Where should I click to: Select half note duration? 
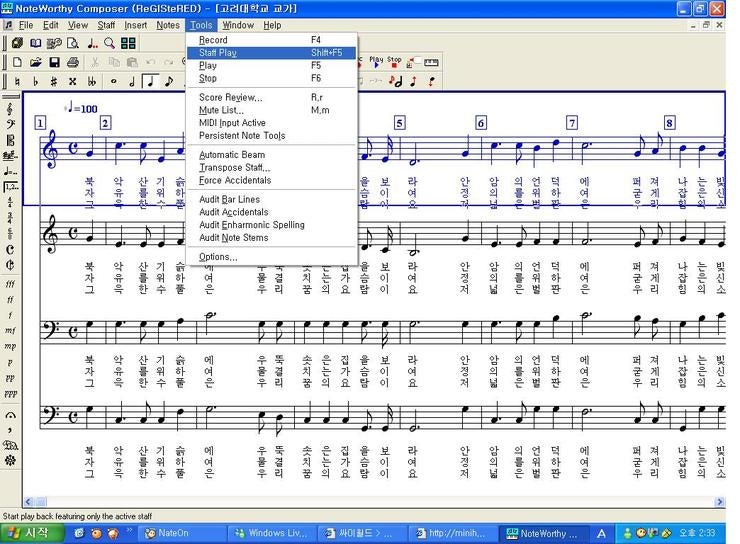coord(132,81)
